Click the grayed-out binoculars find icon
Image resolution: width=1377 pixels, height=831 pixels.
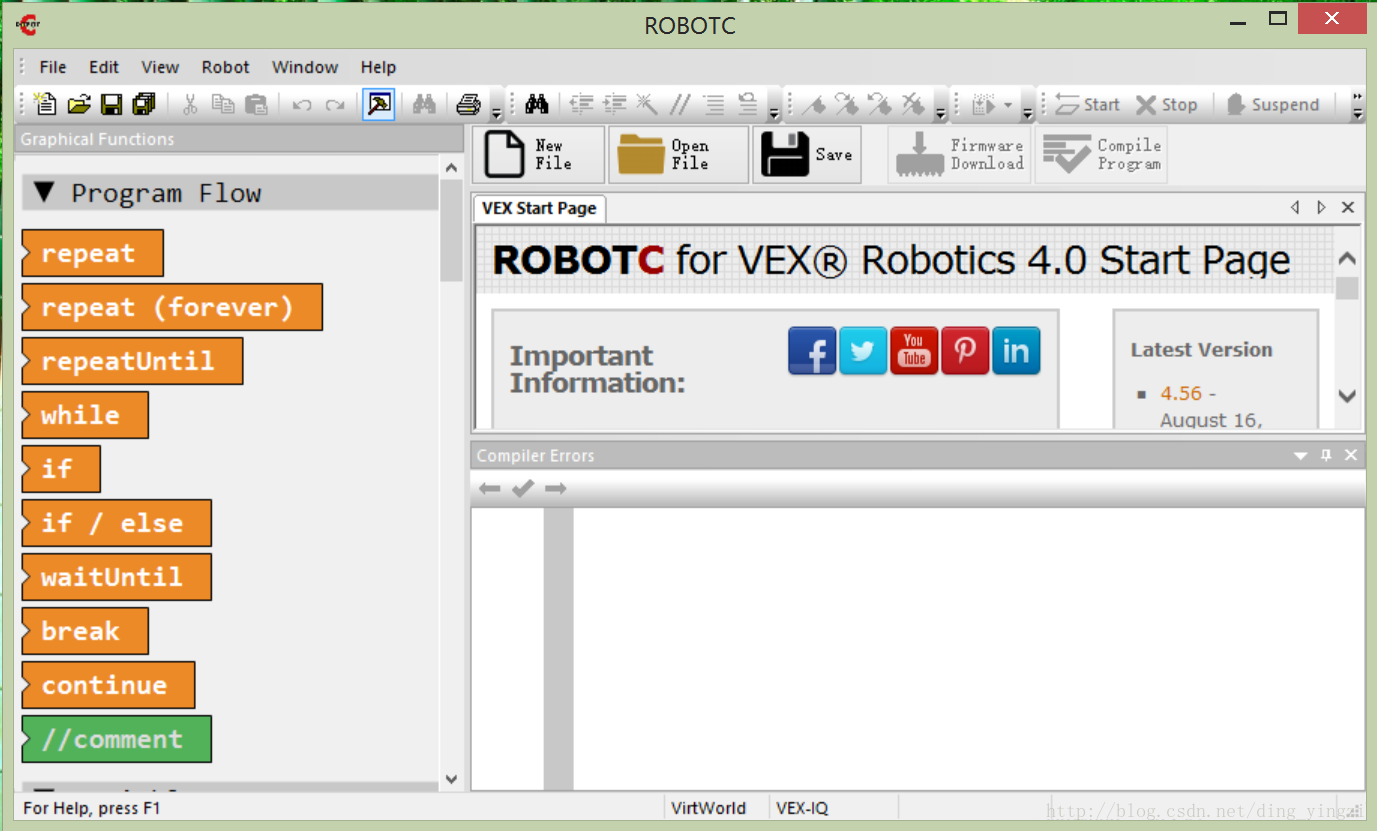424,104
